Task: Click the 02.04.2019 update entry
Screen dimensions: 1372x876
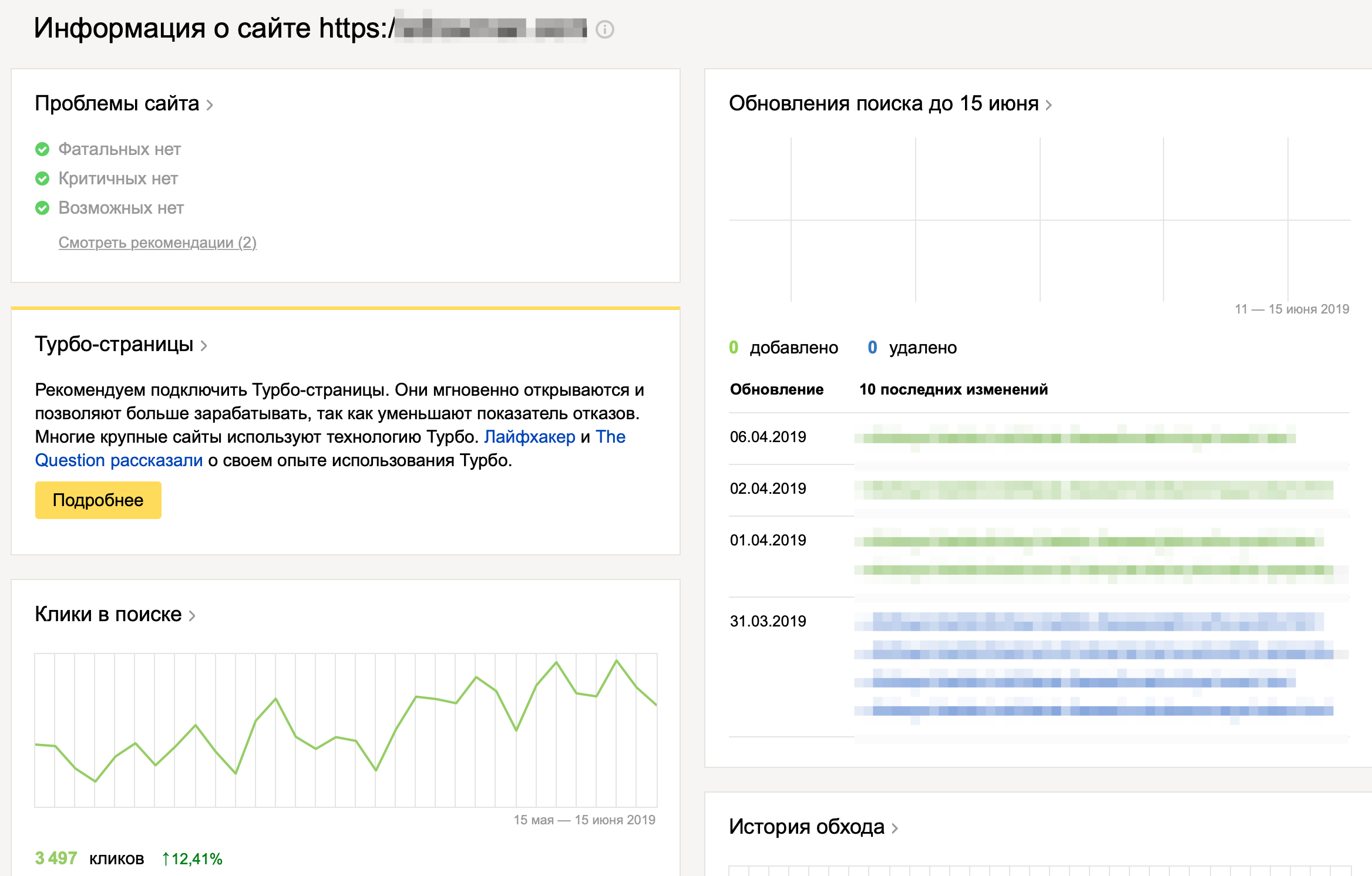Action: 768,489
